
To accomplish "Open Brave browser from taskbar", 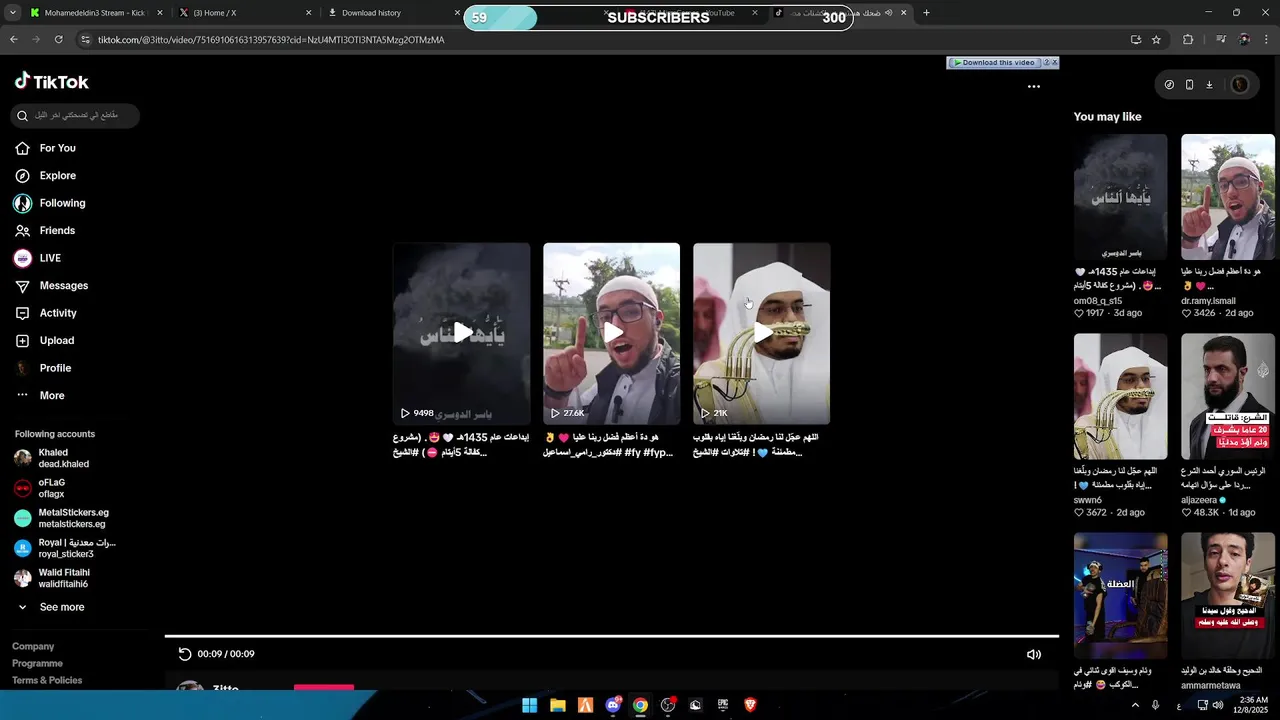I will coord(750,705).
